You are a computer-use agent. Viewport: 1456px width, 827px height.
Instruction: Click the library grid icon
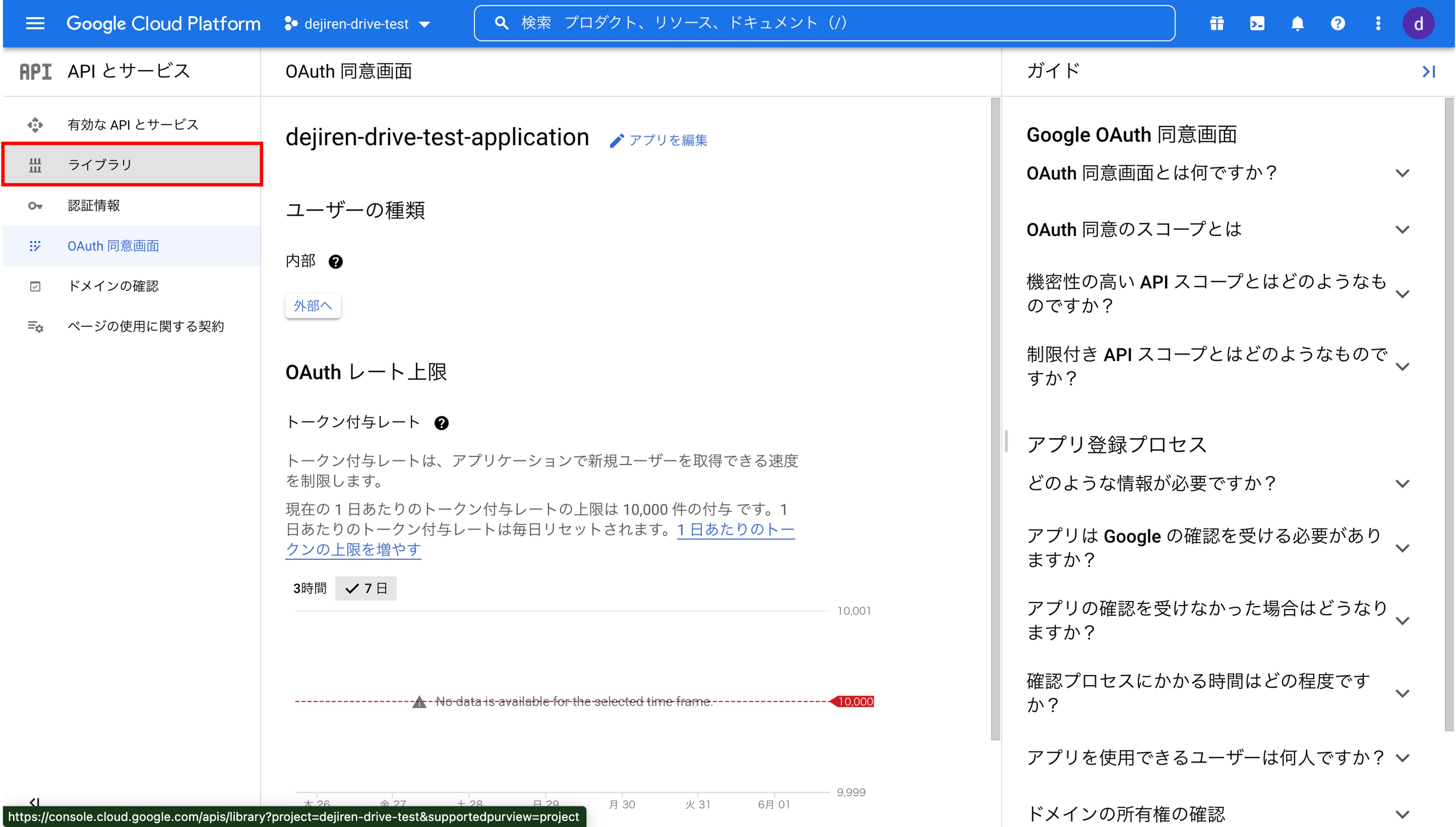pos(35,165)
